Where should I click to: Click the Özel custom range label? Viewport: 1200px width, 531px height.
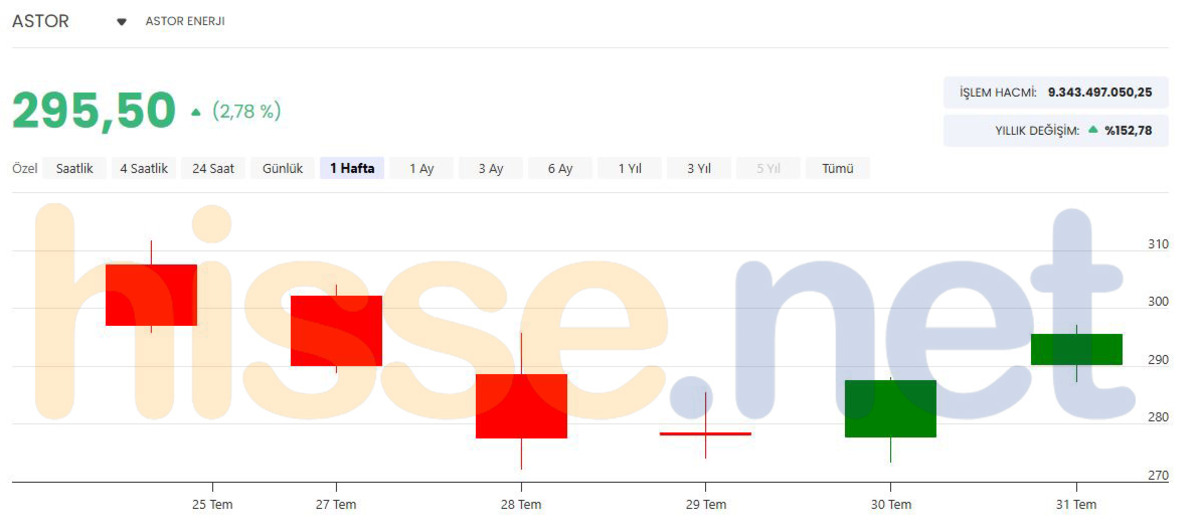pos(25,168)
